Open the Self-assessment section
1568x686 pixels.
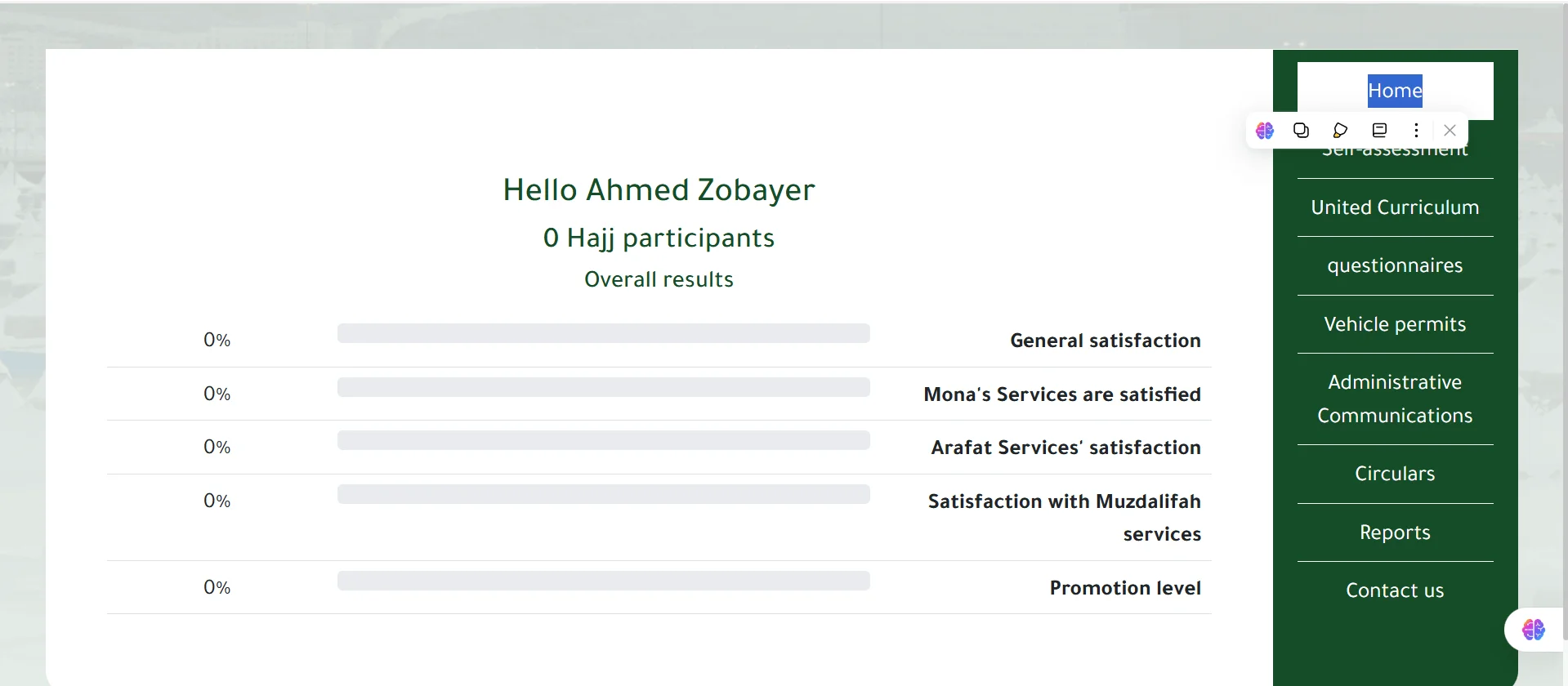coord(1394,149)
